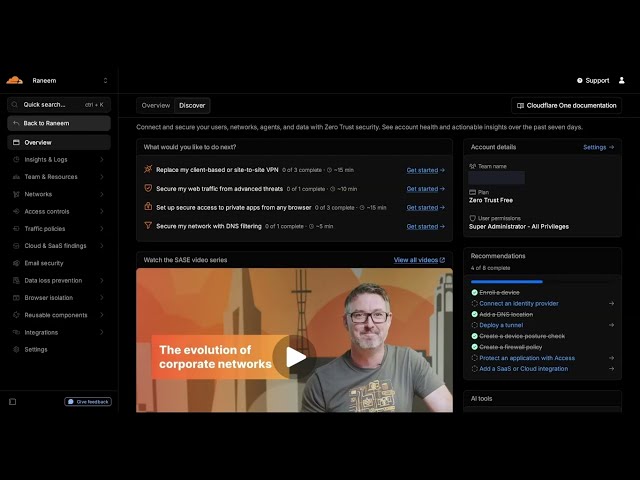Screen dimensions: 640x480
Task: Click the shield icon for web traffic
Action: click(148, 188)
